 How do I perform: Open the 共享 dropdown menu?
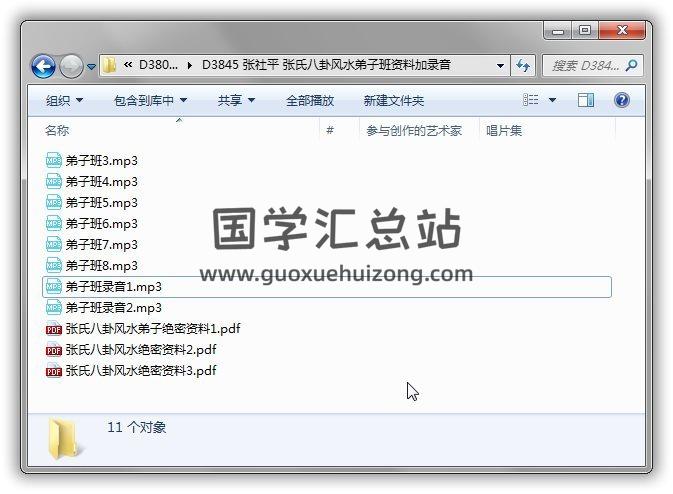point(236,101)
